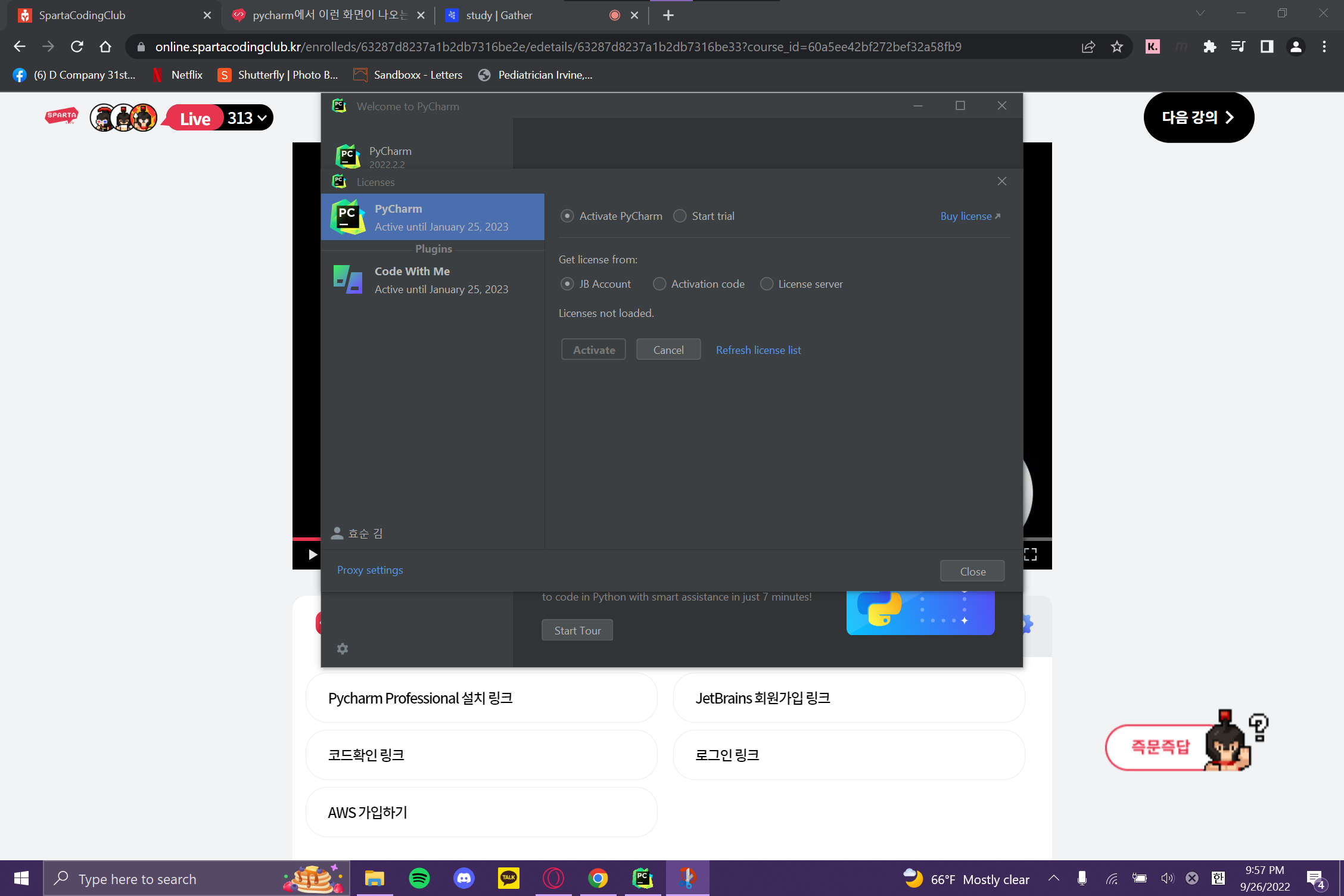The image size is (1344, 896).
Task: Open the tab search chevron in Chrome
Action: (1200, 13)
